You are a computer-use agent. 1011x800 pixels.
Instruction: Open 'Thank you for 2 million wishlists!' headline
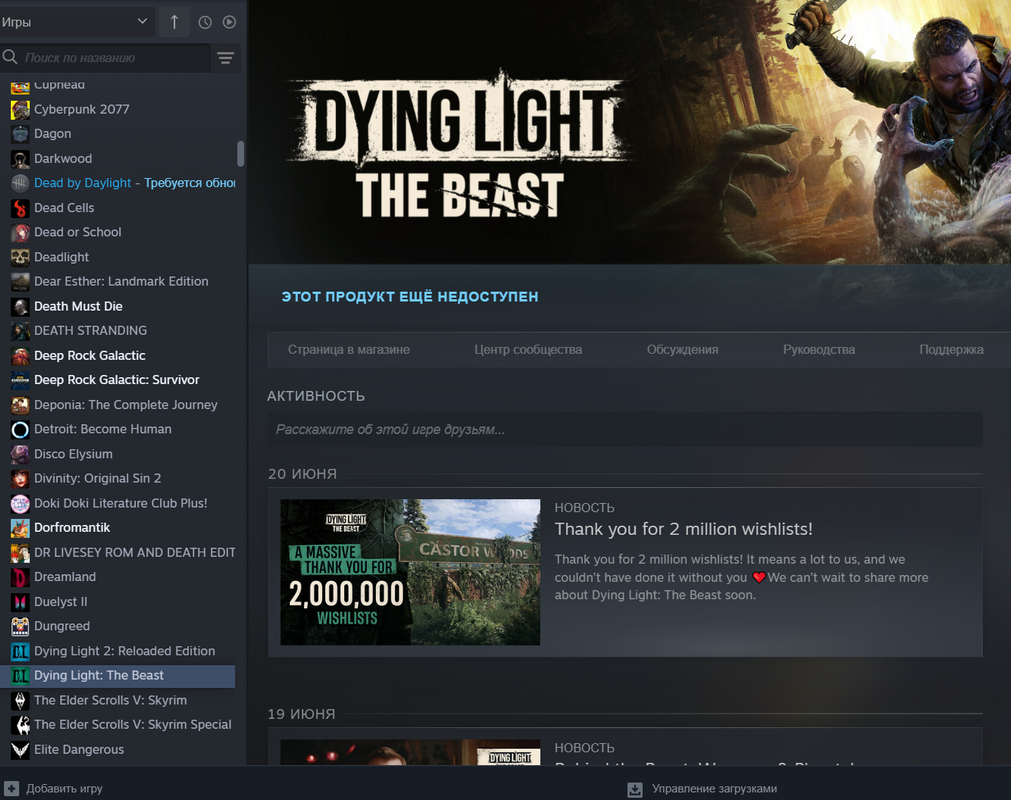tap(683, 529)
